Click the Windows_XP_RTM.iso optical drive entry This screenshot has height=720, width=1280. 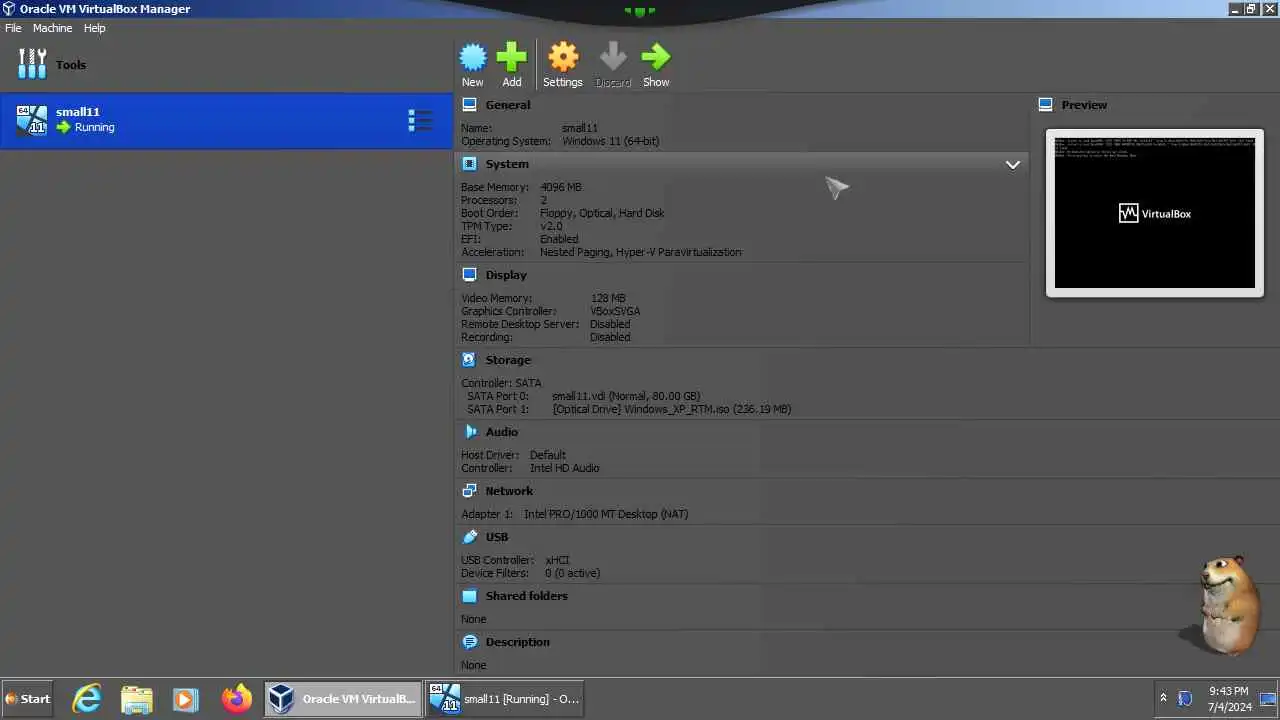[672, 409]
